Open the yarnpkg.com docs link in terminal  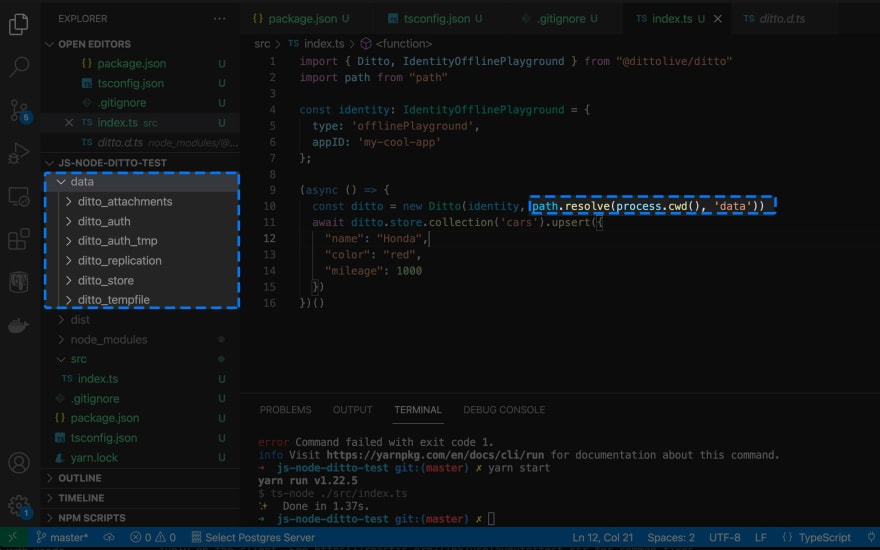pos(436,455)
